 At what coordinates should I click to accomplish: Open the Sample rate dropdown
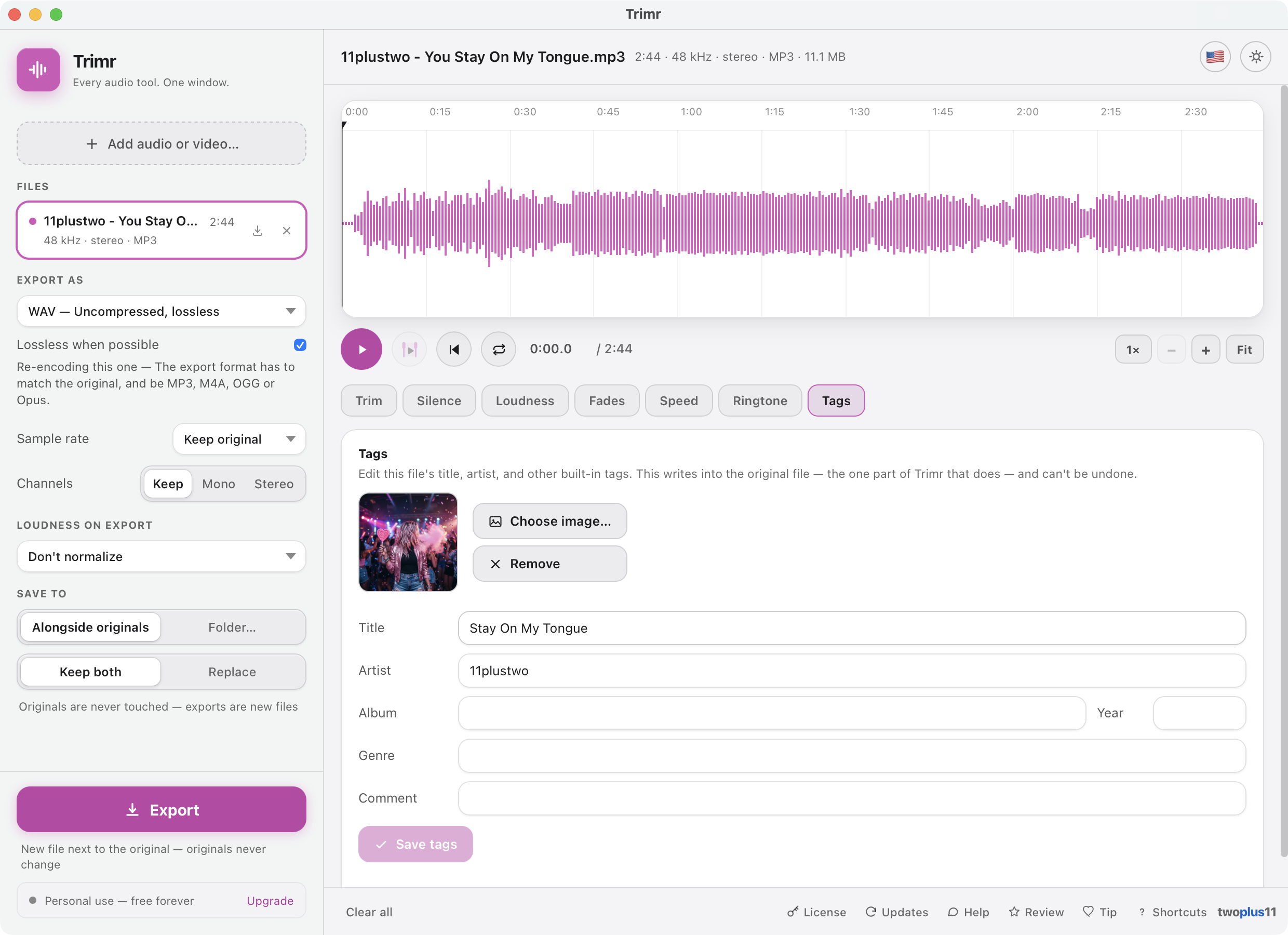(x=239, y=439)
